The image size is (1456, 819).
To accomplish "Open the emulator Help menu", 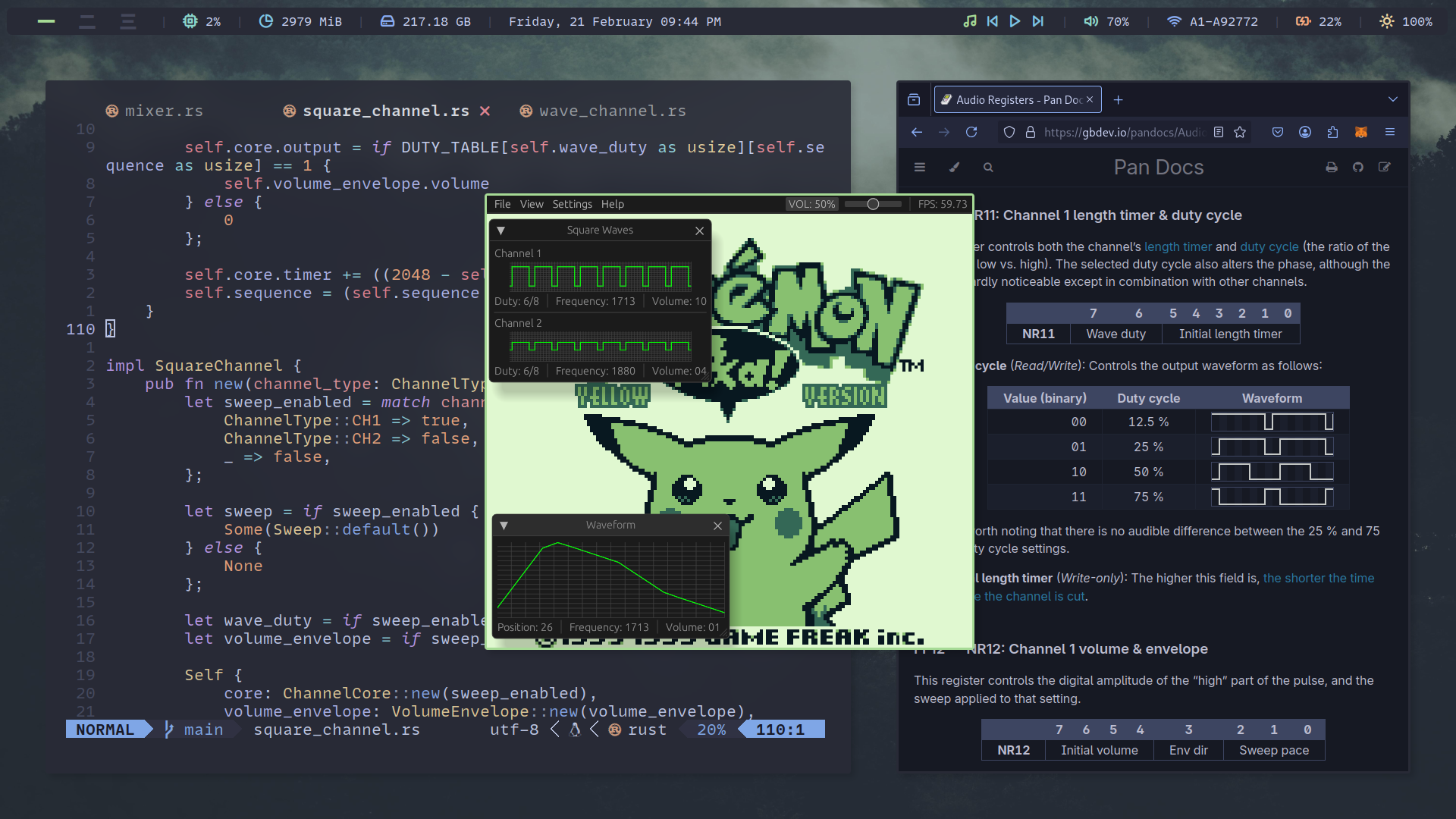I will coord(613,204).
